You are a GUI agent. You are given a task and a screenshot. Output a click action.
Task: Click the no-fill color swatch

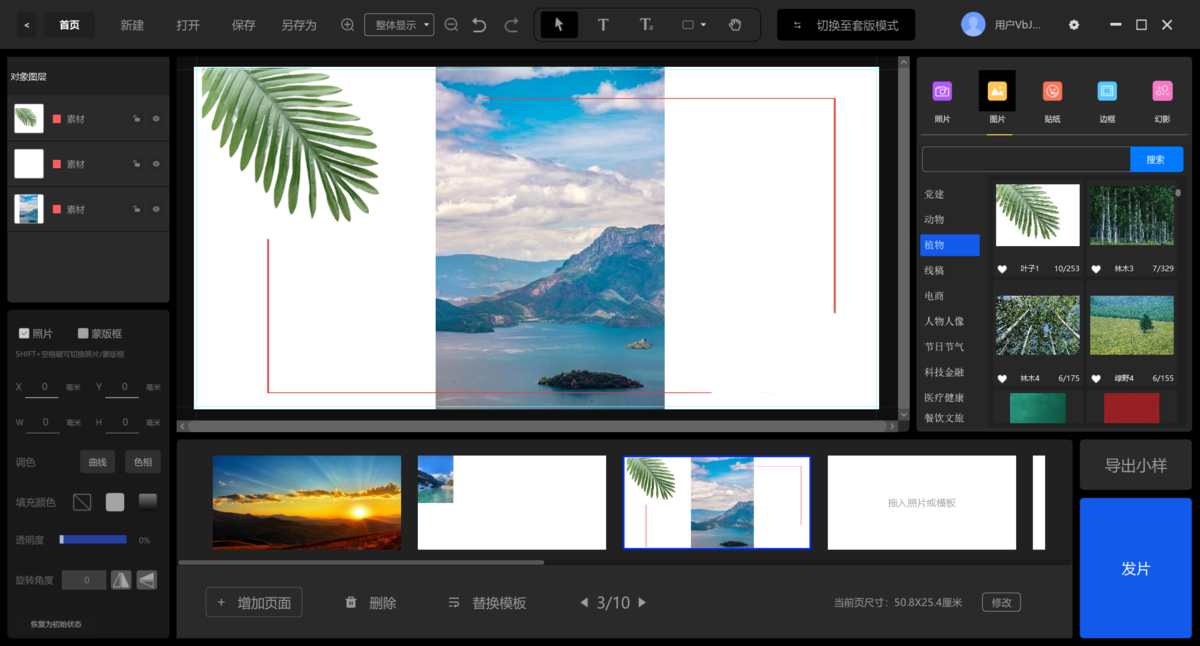click(83, 501)
